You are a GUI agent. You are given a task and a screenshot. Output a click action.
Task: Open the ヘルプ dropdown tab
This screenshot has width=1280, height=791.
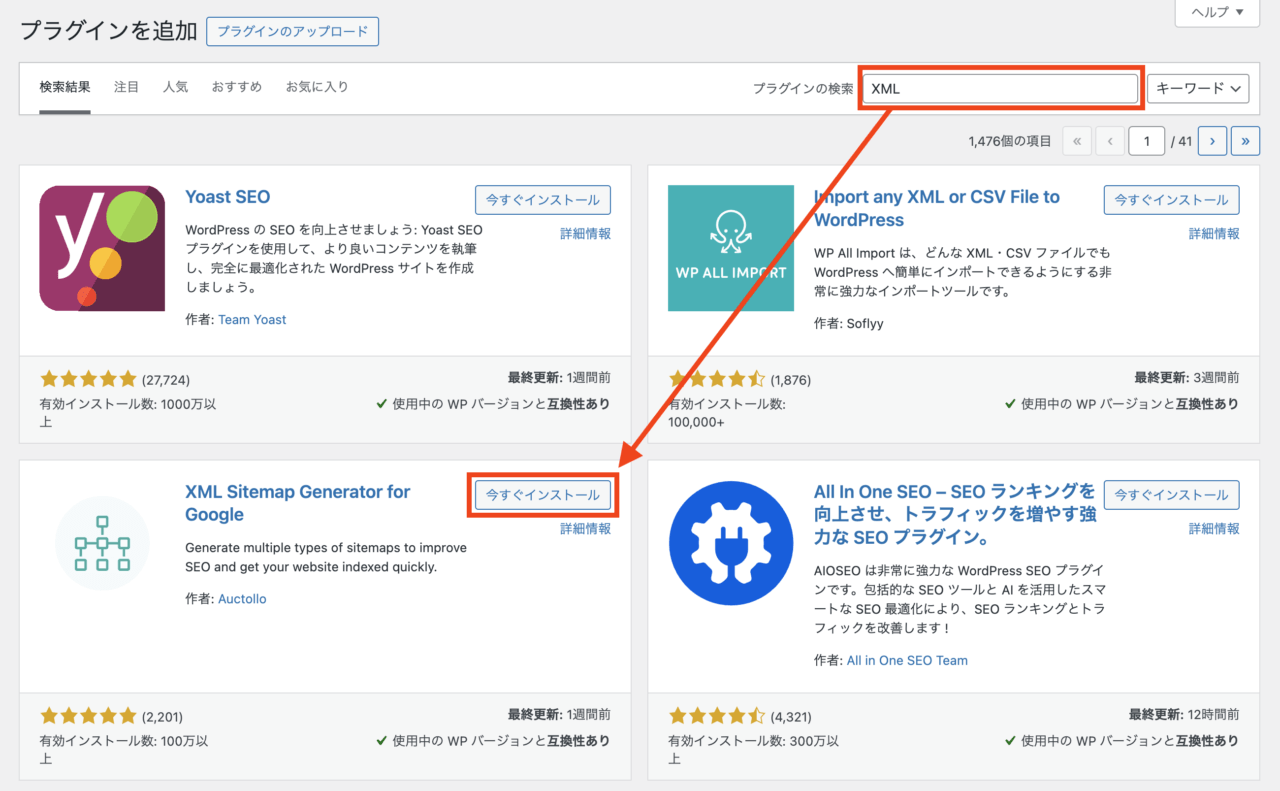point(1217,13)
